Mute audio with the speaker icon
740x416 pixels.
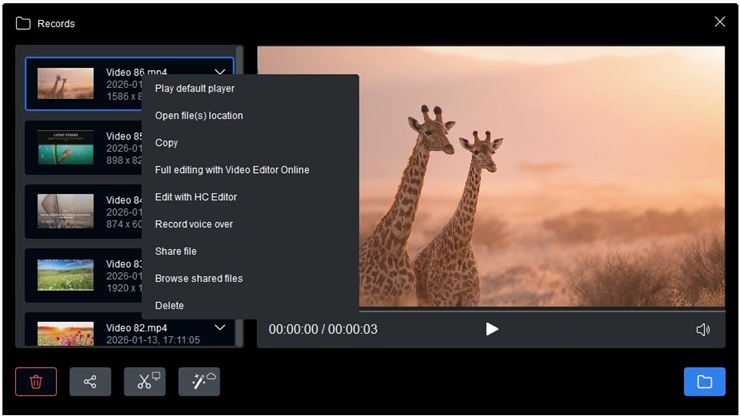703,329
